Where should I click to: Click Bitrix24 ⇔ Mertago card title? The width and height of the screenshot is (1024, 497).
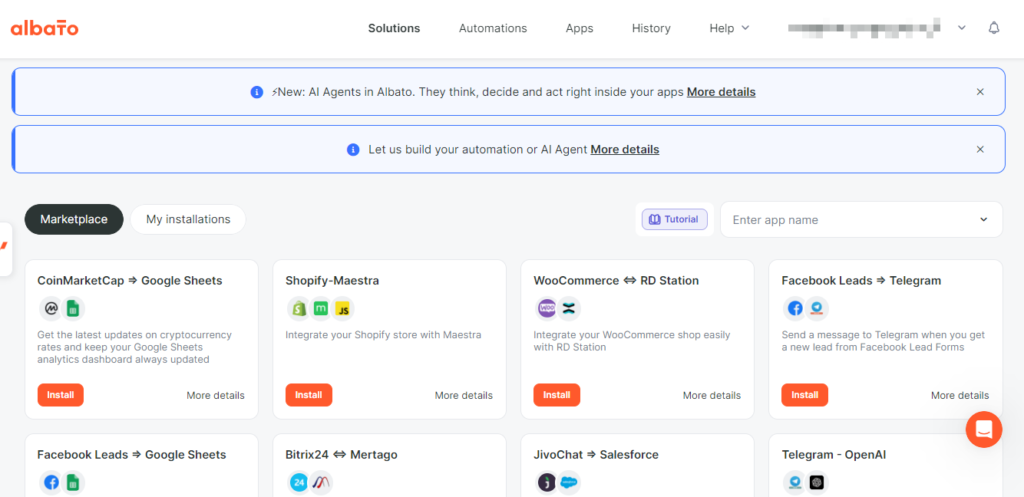[x=342, y=455]
